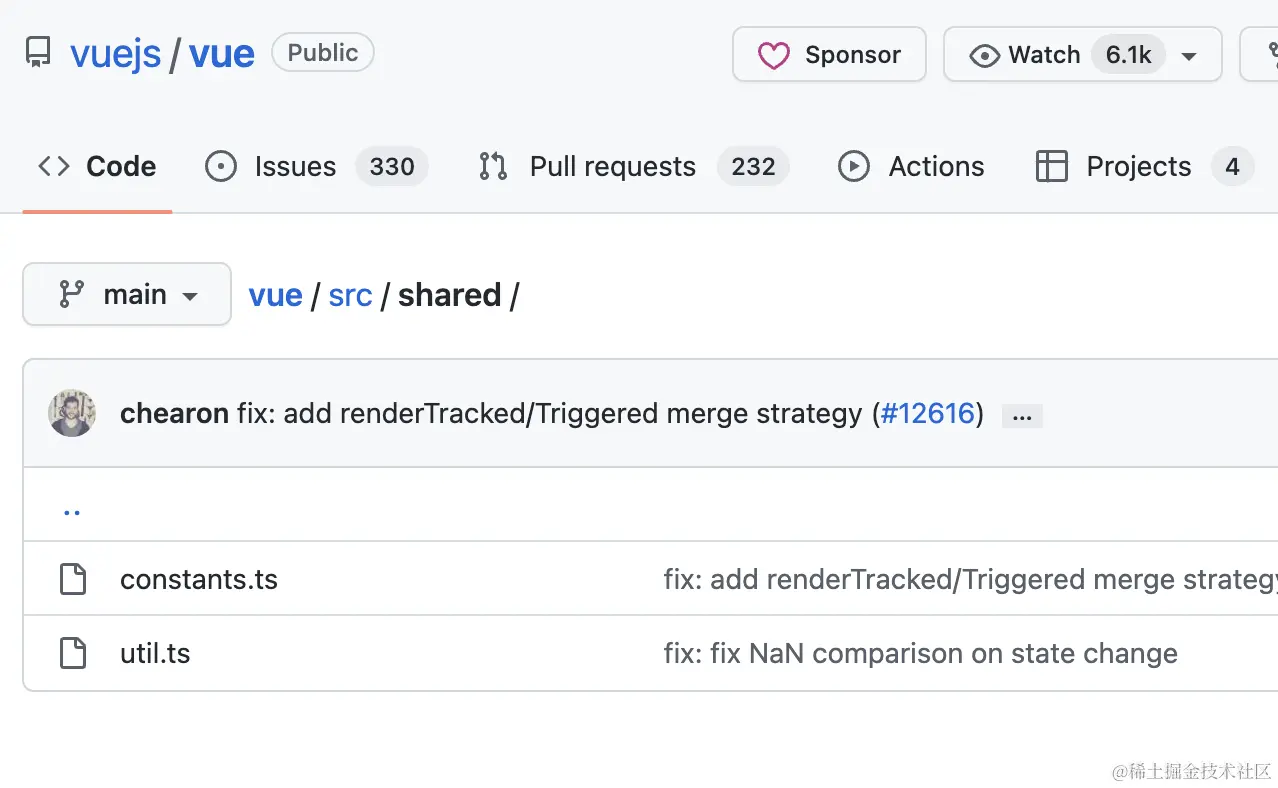Click the Issues circle icon
Screen dimensions: 1278x788
[220, 166]
